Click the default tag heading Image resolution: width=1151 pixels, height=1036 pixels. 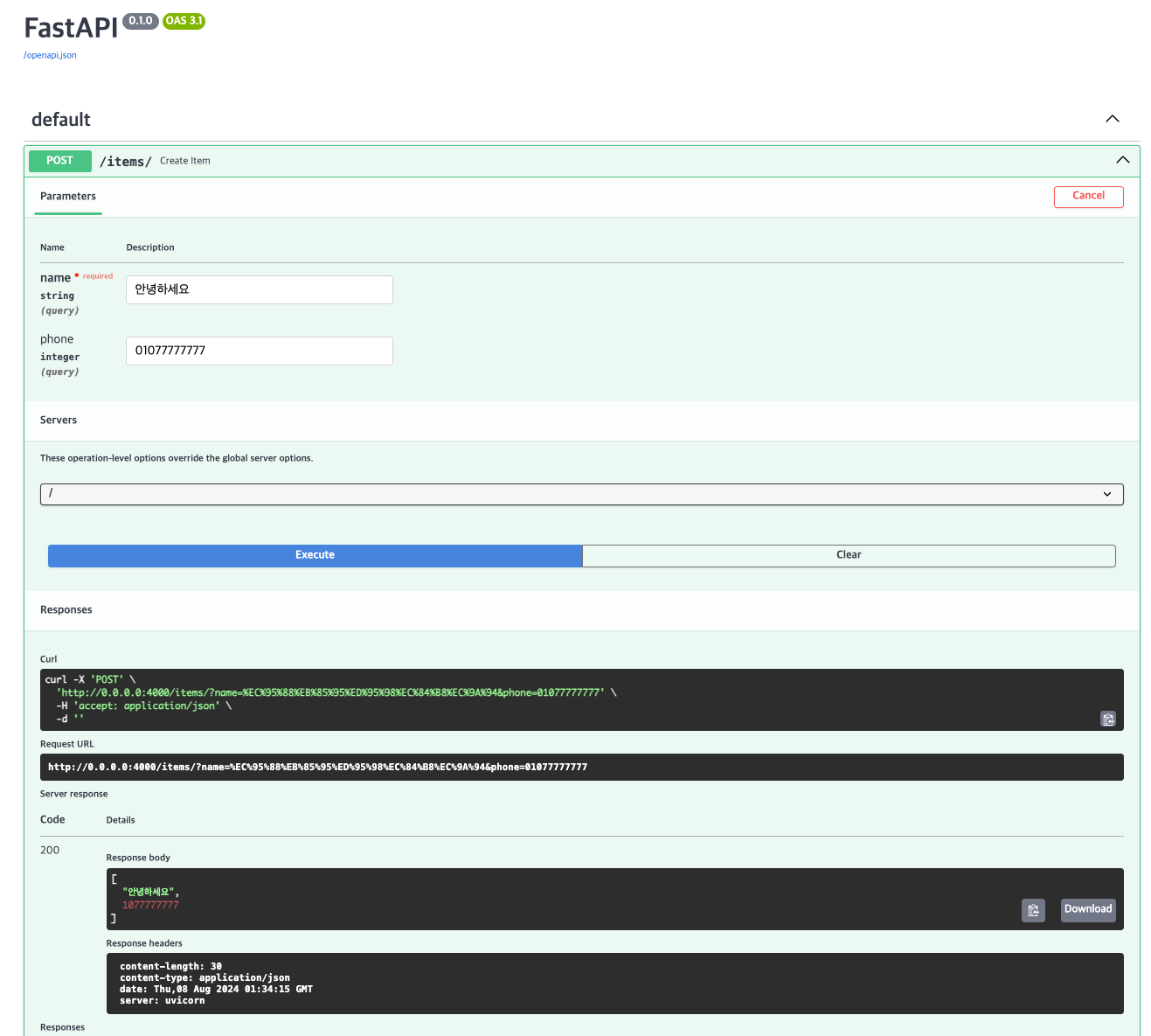click(61, 120)
